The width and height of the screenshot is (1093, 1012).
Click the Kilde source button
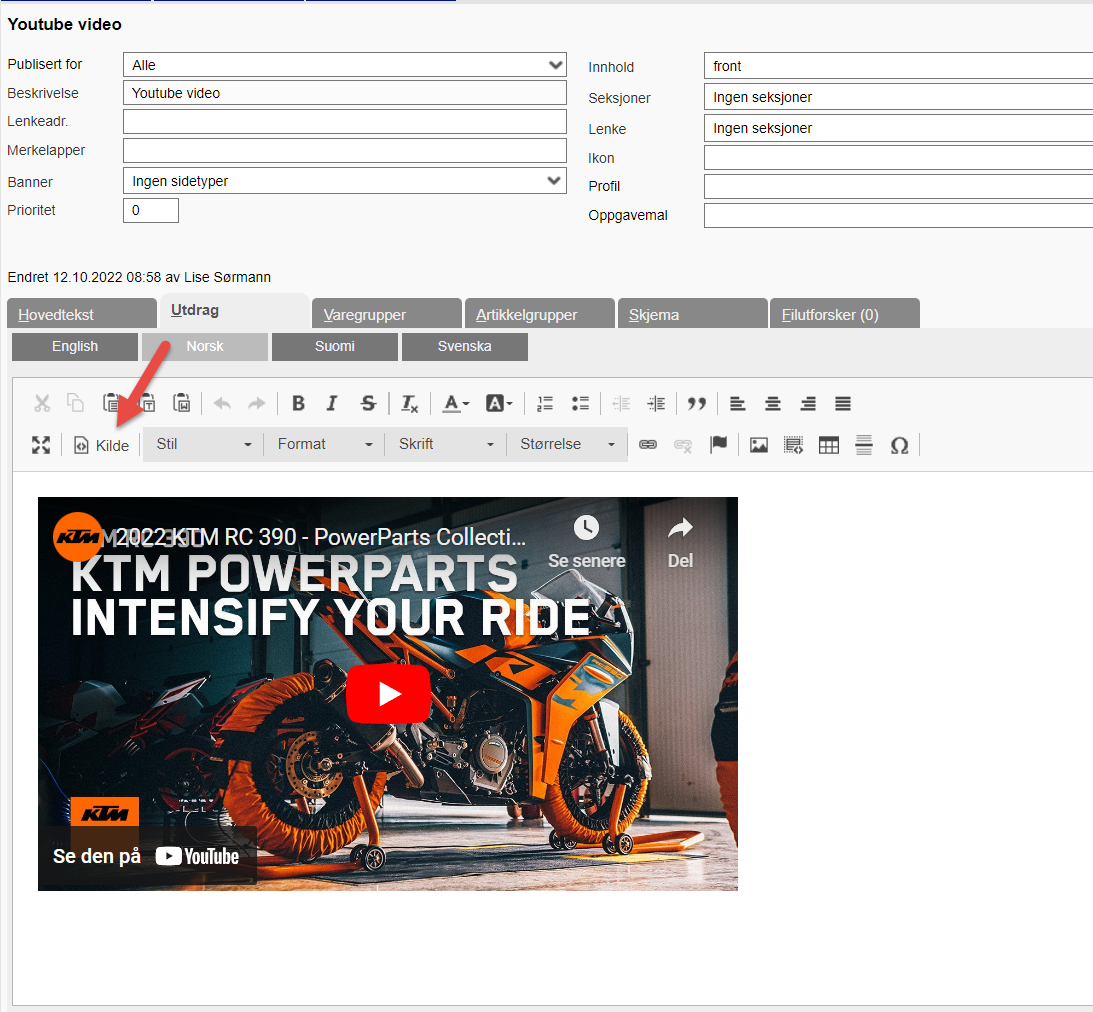(x=102, y=445)
